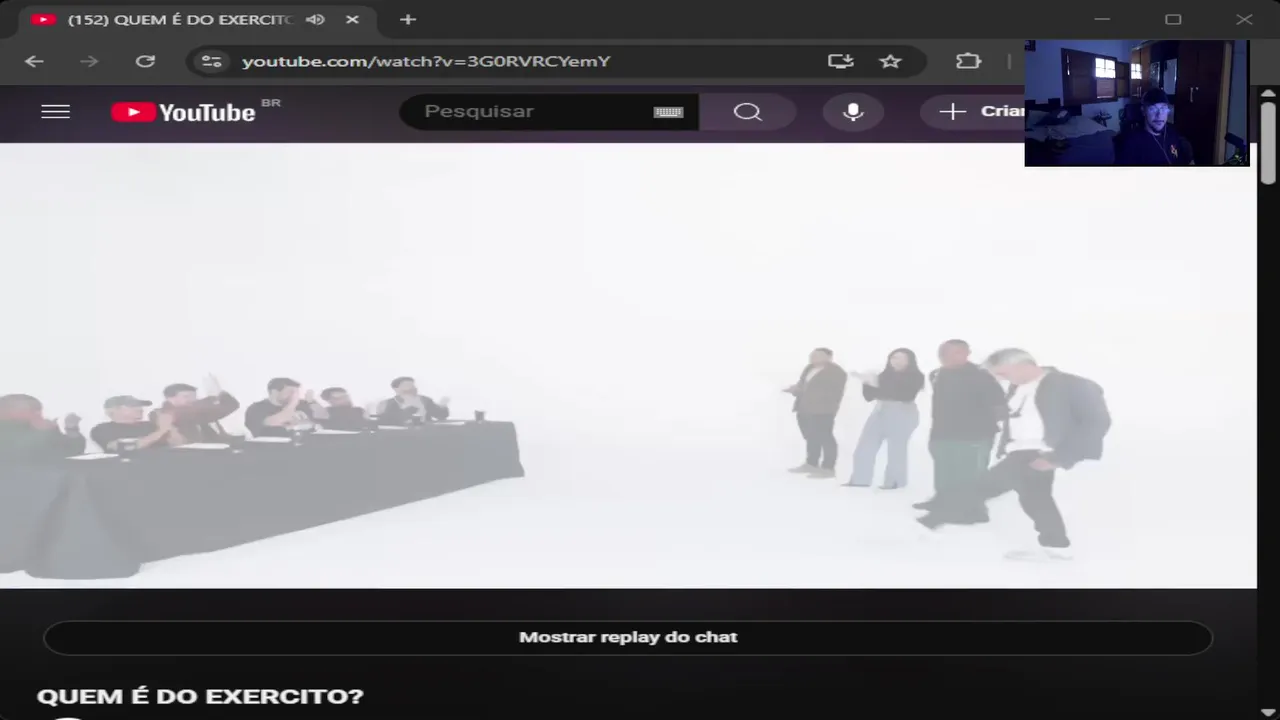Click the webcam overlay thumbnail
This screenshot has width=1280, height=720.
(x=1137, y=103)
